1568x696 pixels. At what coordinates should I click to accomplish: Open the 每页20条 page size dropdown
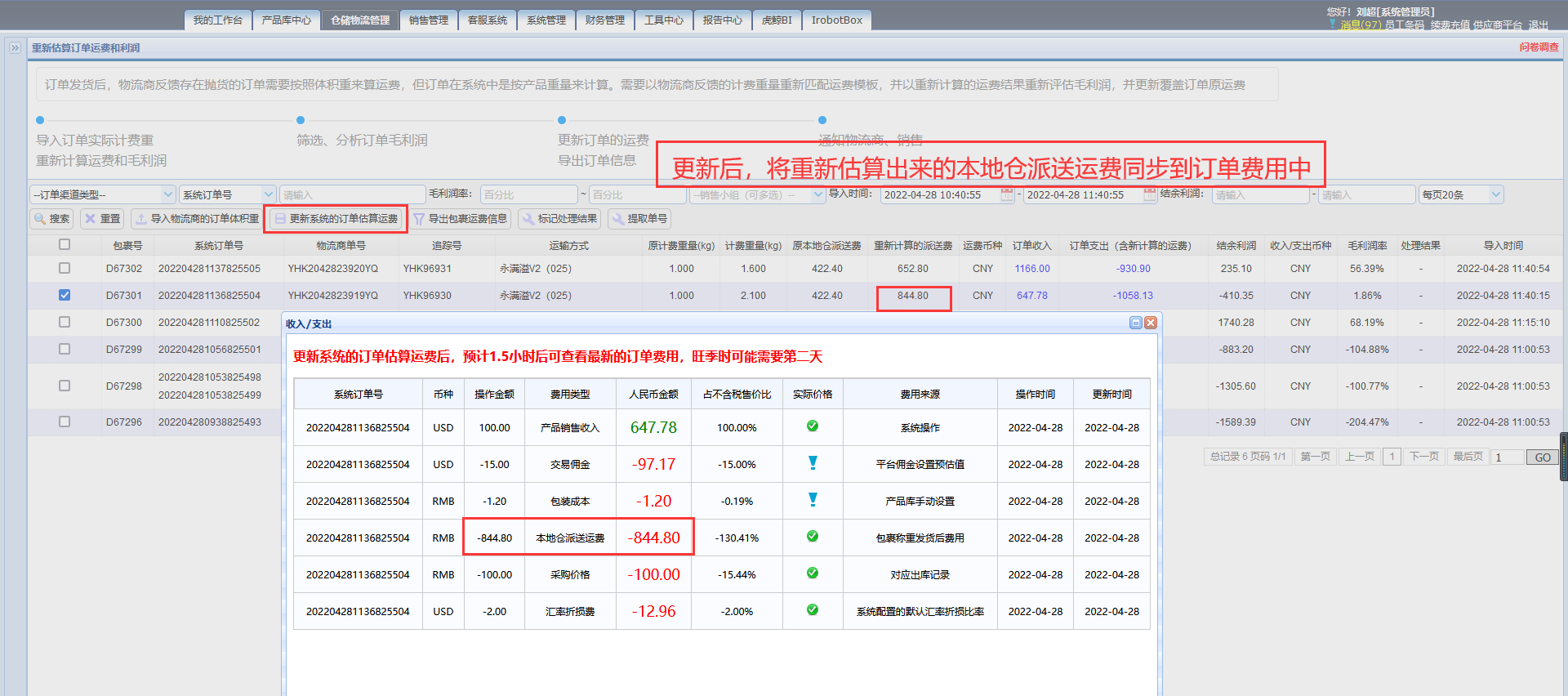[1461, 194]
